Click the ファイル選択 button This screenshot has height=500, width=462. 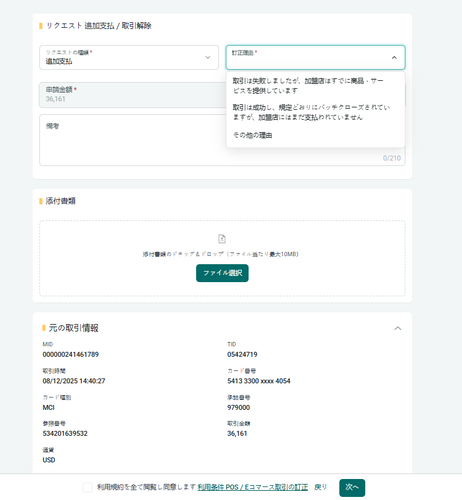click(x=222, y=273)
